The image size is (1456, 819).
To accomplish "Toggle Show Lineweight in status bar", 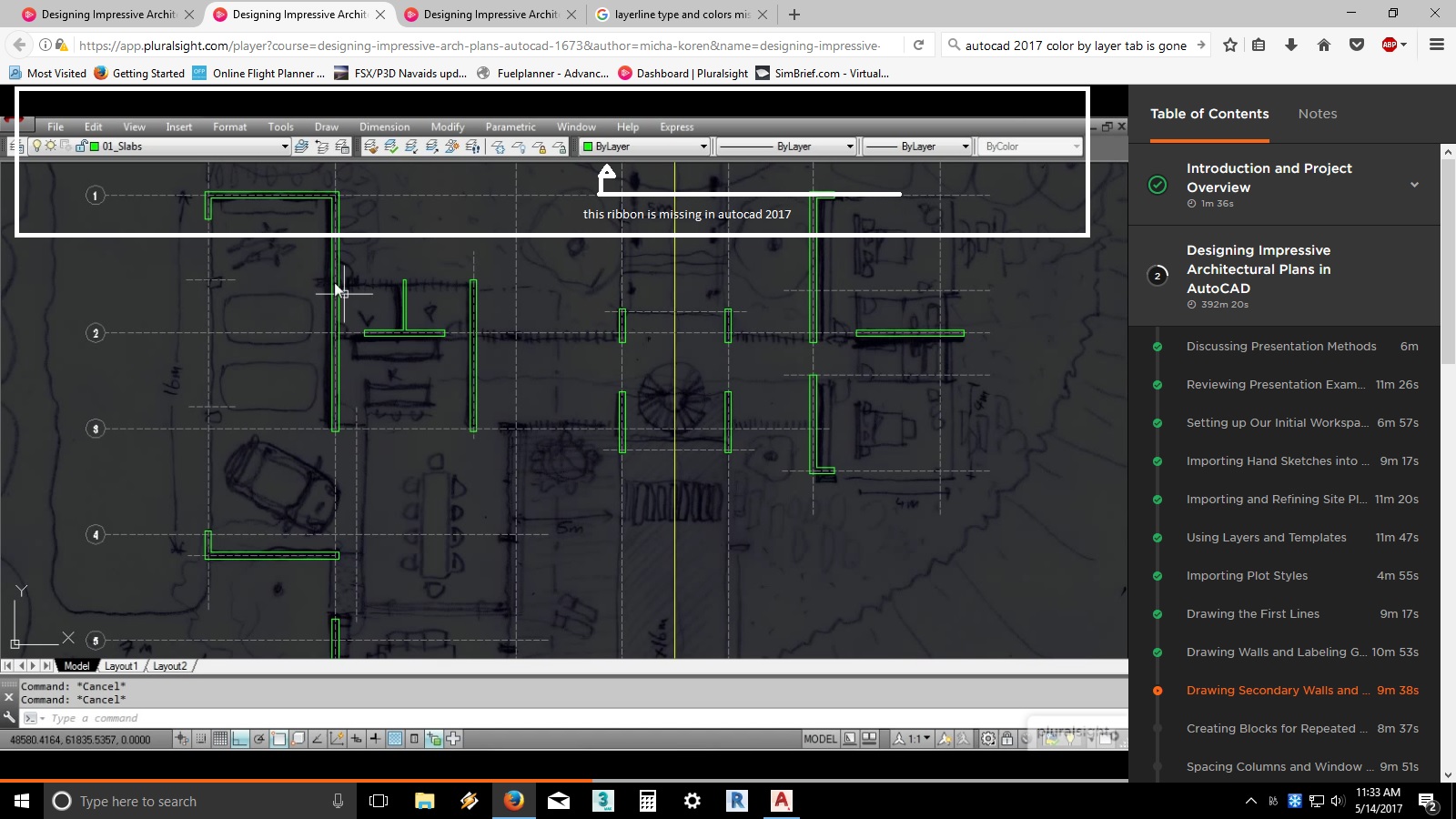I will click(376, 739).
